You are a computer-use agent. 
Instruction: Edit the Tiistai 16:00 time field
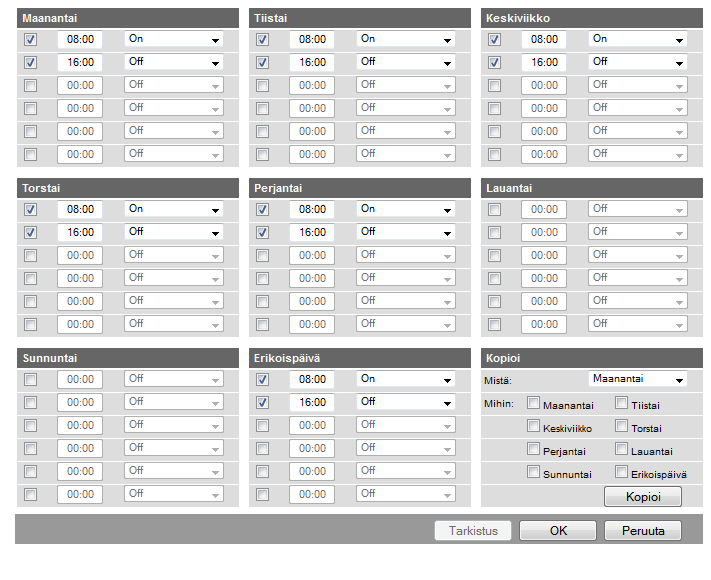312,63
